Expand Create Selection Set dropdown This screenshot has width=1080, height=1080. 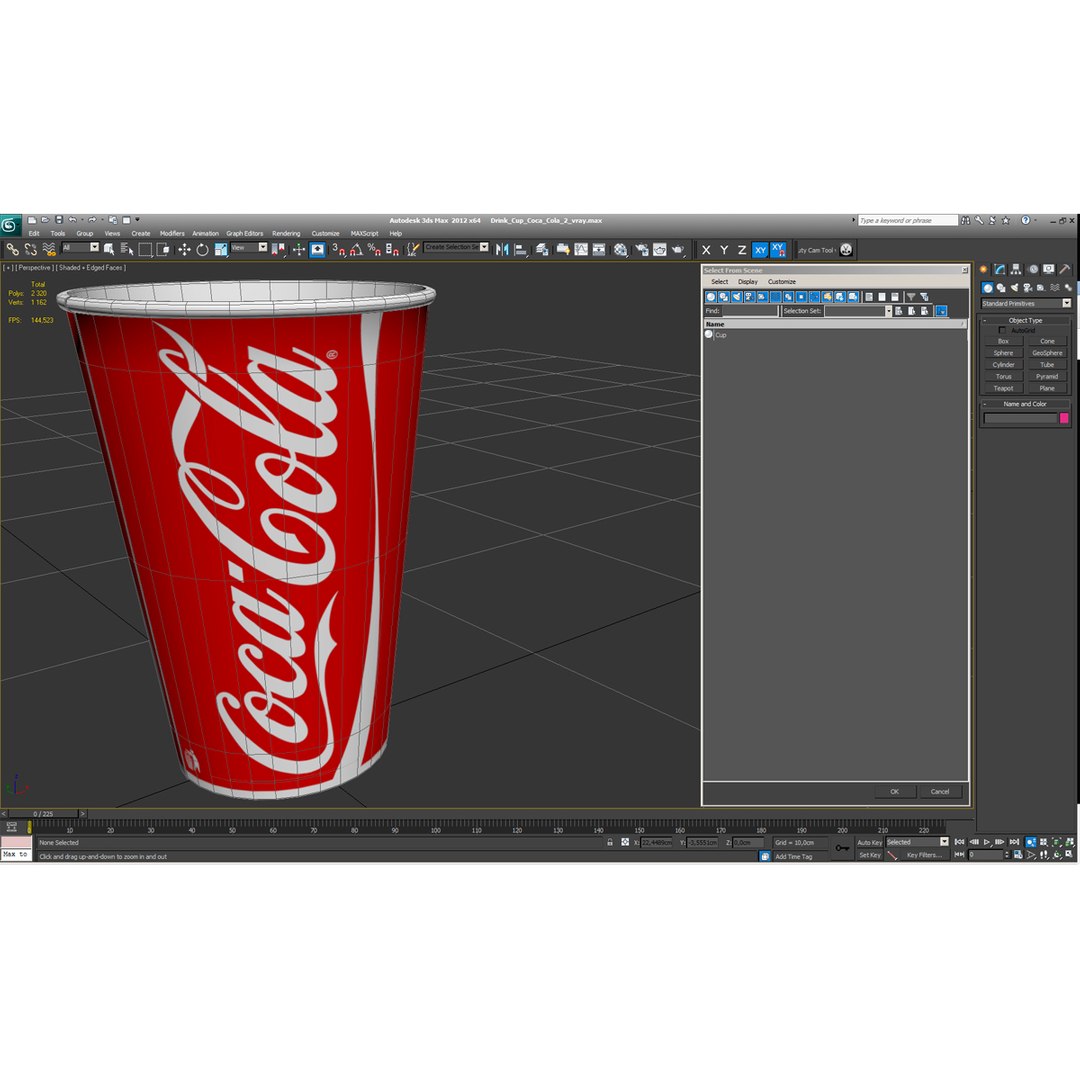click(484, 247)
